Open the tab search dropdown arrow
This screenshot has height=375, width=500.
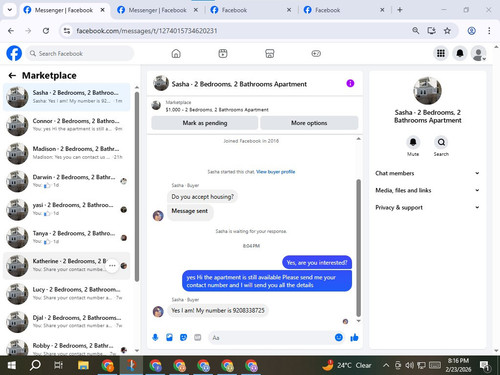10,10
